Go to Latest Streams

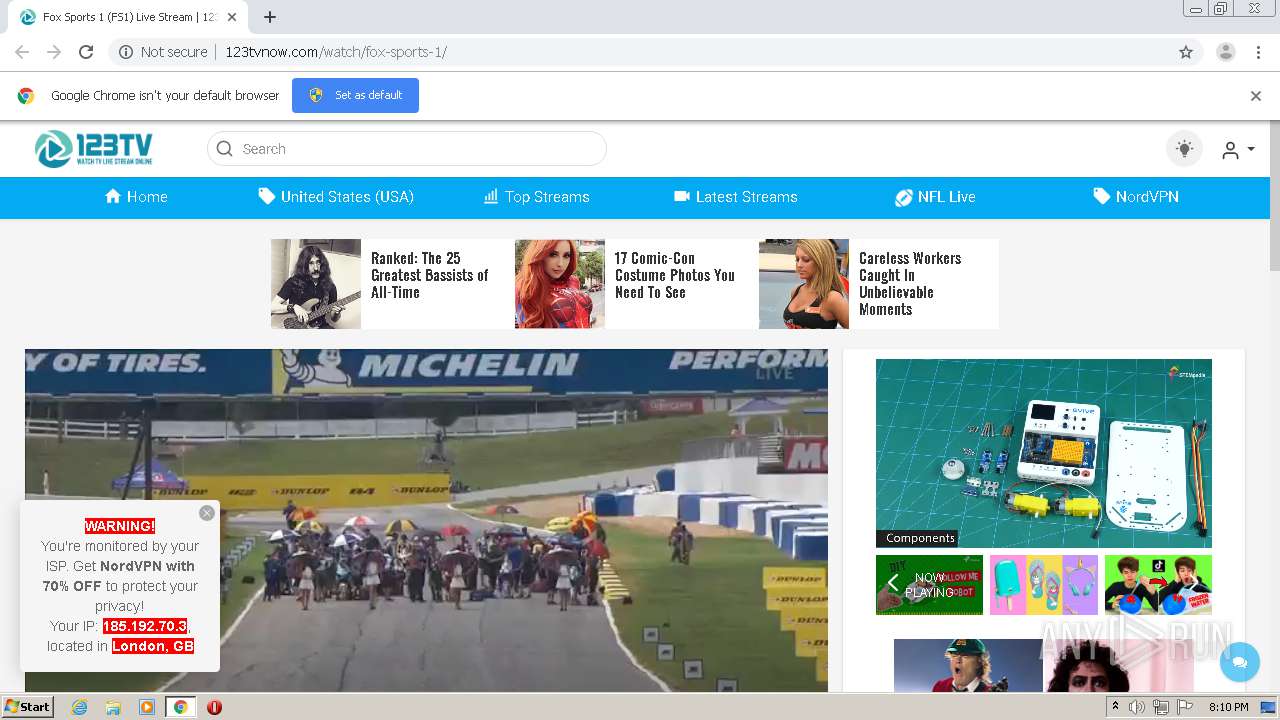736,197
